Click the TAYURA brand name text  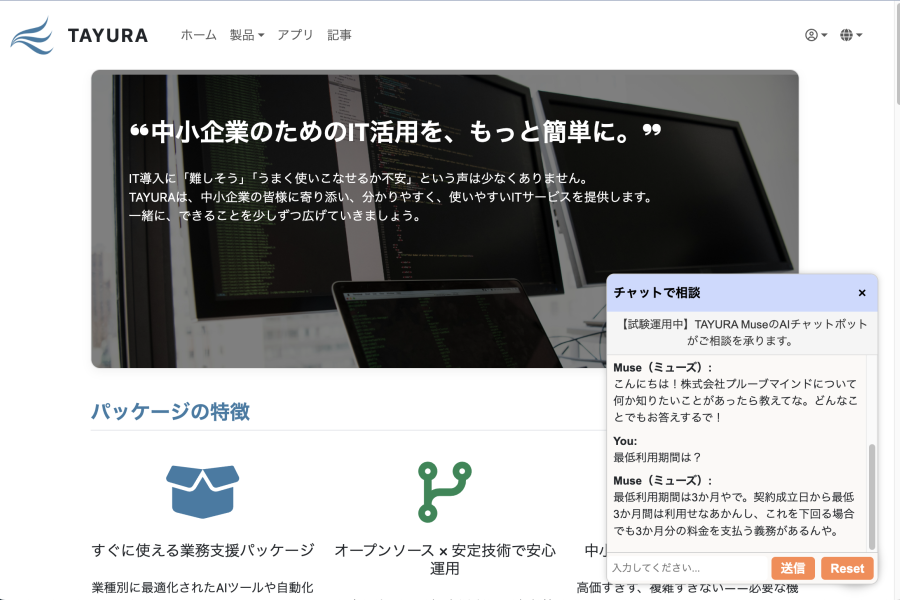pos(108,36)
